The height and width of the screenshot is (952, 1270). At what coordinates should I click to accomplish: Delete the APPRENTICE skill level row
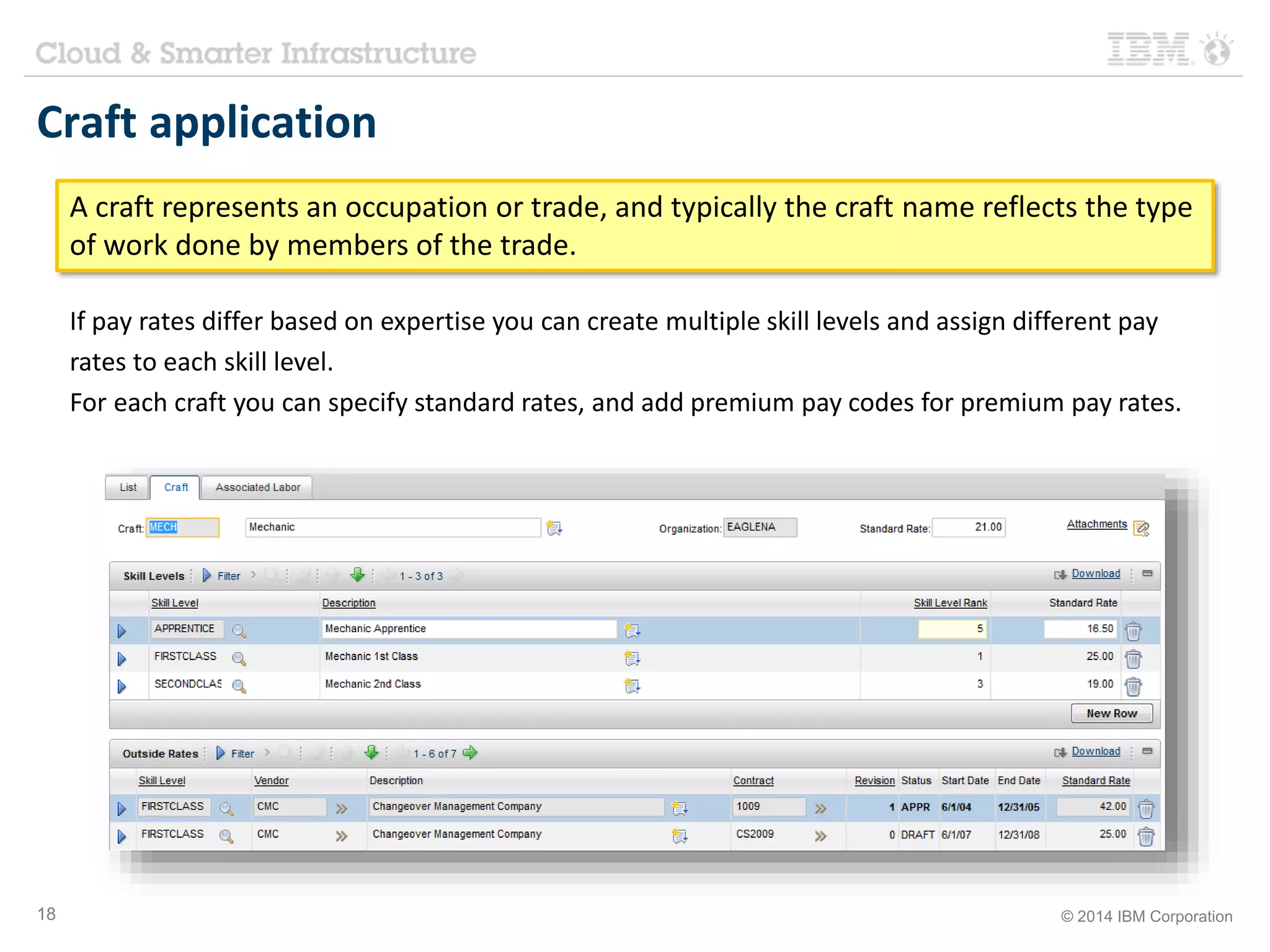(x=1132, y=631)
